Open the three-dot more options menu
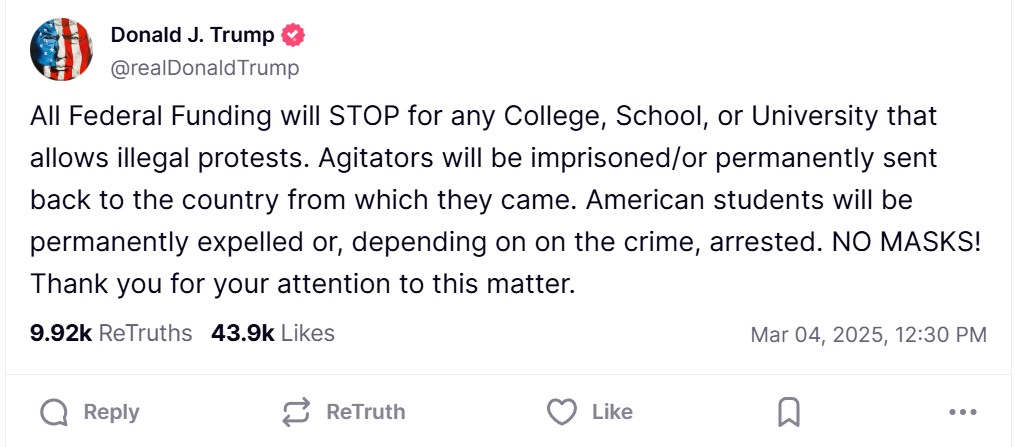 (x=962, y=412)
